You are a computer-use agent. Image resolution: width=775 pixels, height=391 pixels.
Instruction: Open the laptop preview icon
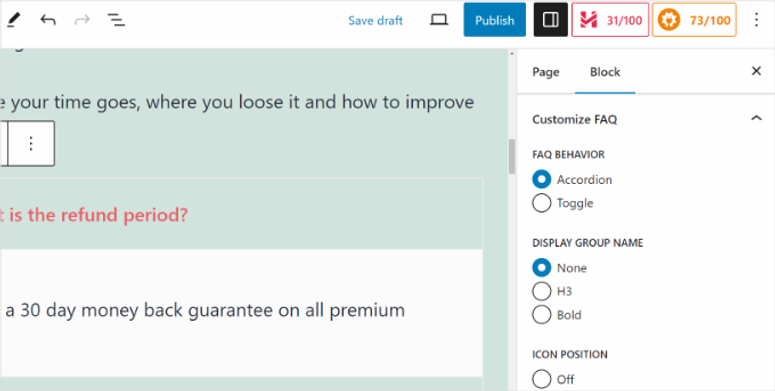click(438, 20)
